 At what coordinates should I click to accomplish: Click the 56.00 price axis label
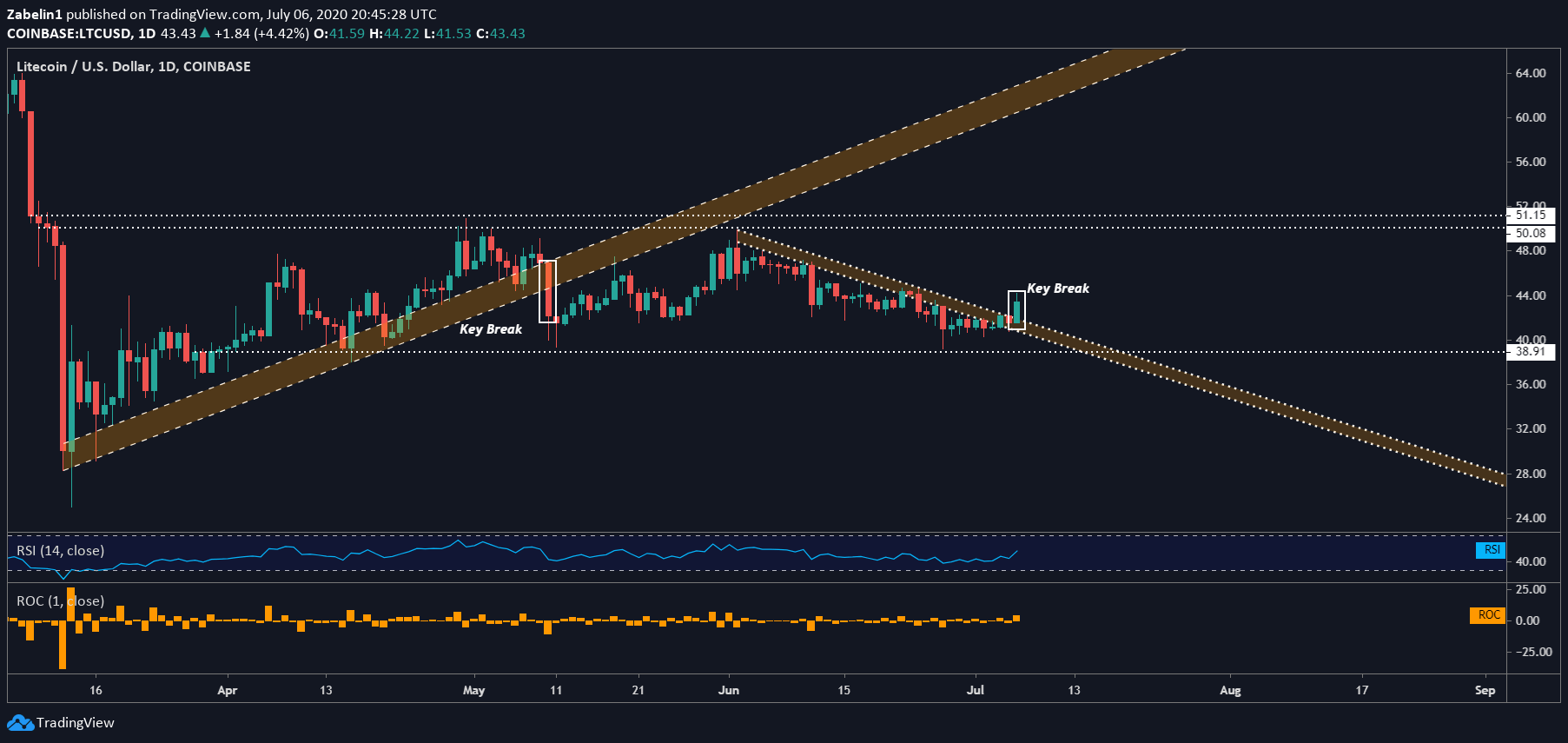(x=1531, y=162)
